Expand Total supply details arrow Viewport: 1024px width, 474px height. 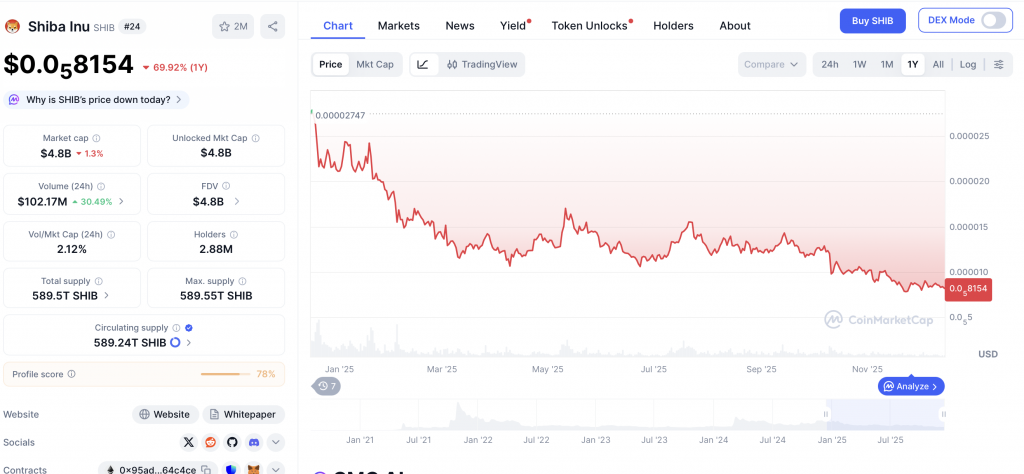(x=107, y=296)
